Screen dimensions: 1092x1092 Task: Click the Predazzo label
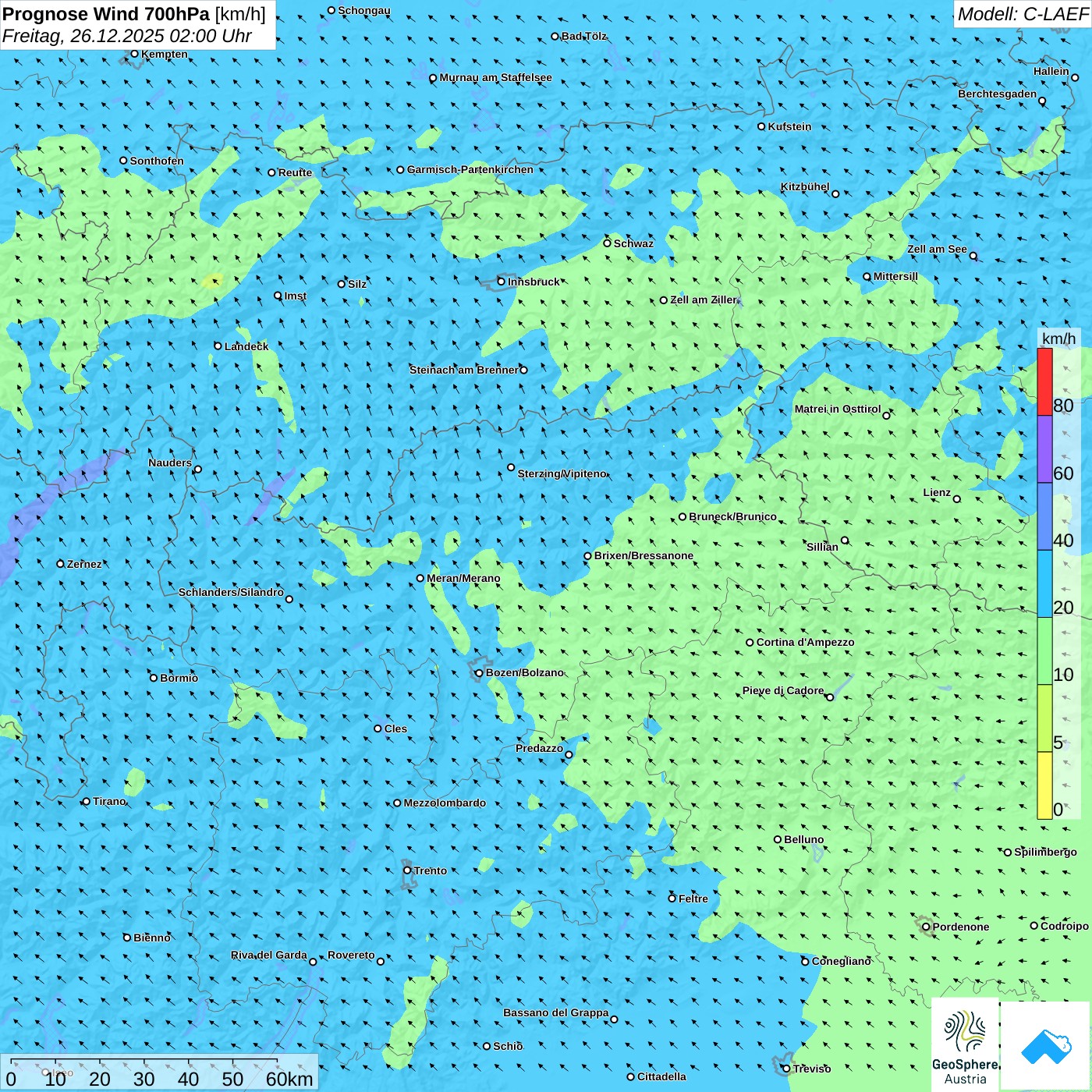(x=539, y=748)
